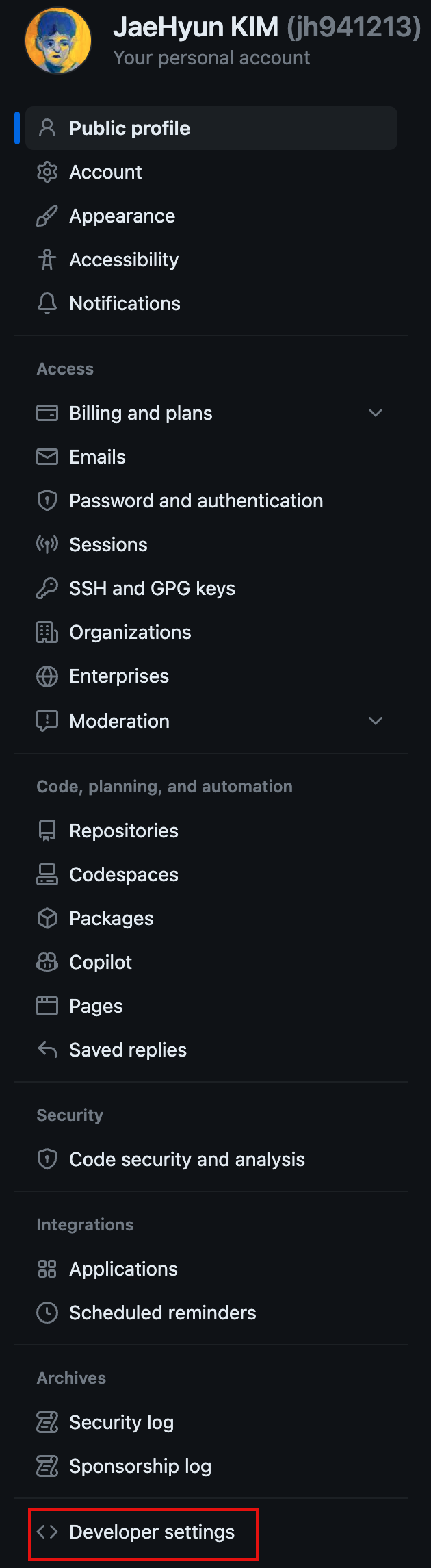Image resolution: width=431 pixels, height=1568 pixels.
Task: Open Developer settings
Action: pos(152,1532)
